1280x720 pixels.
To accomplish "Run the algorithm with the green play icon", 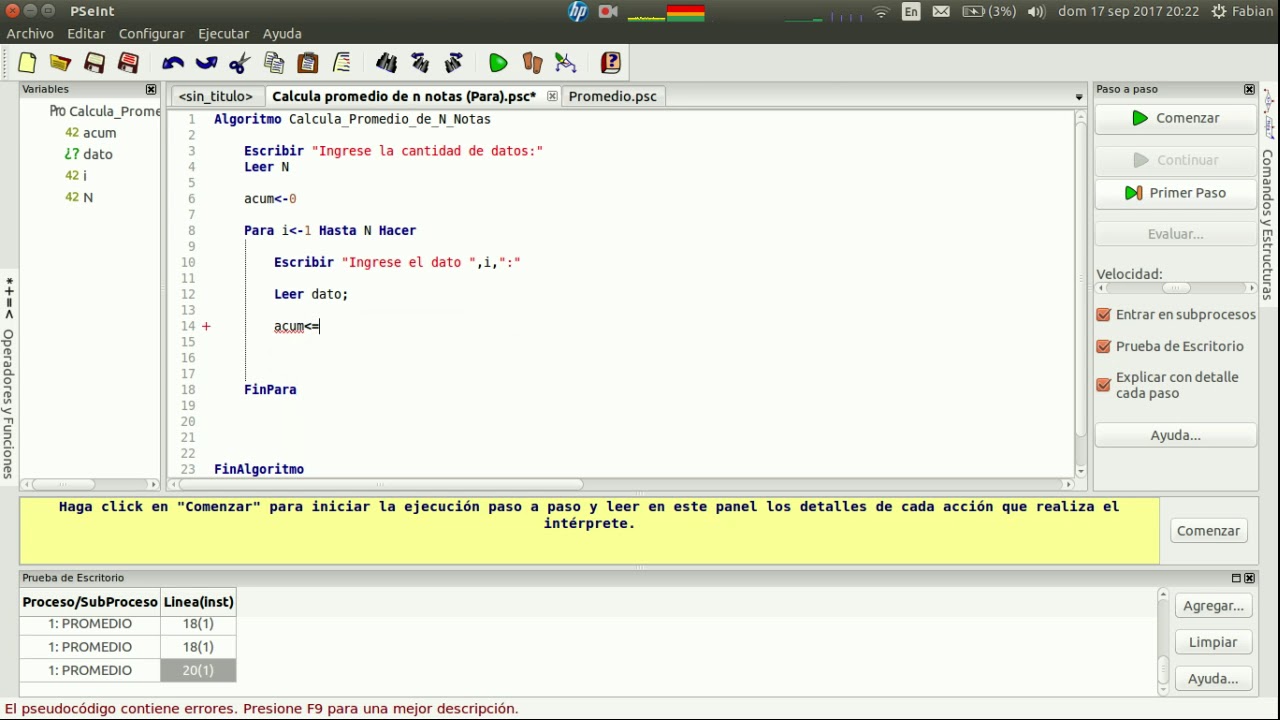I will (498, 63).
